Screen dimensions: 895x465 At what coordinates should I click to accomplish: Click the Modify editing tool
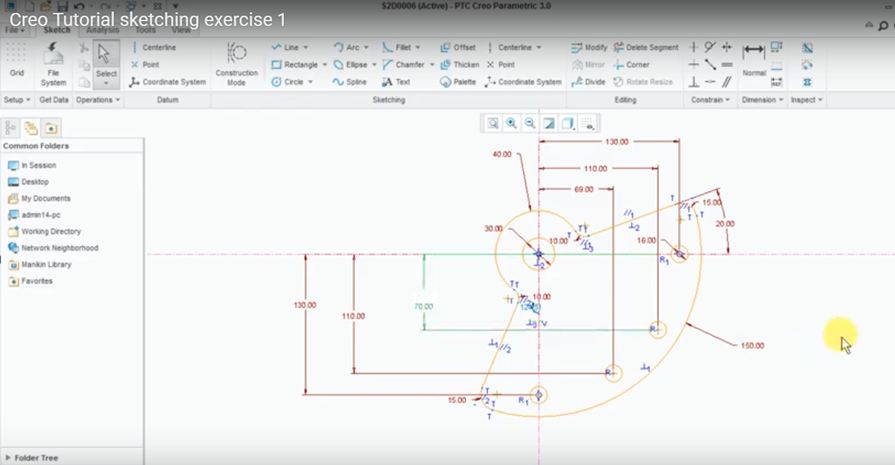click(589, 47)
